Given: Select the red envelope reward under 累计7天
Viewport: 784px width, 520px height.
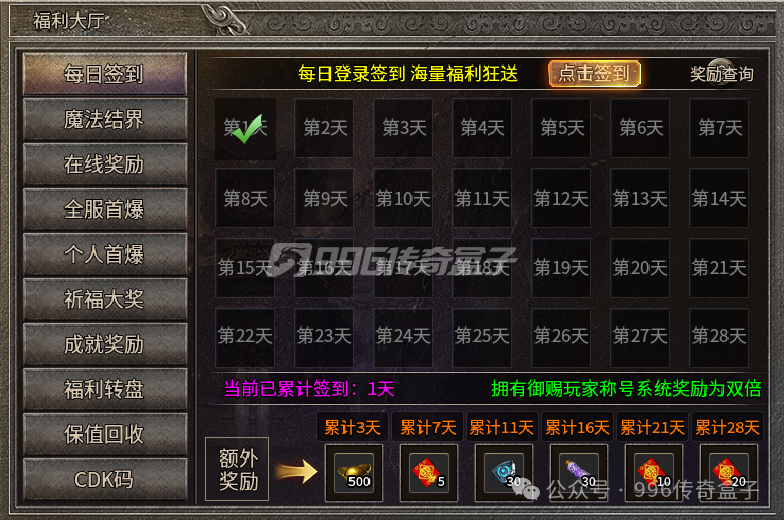Looking at the screenshot, I should tap(429, 473).
